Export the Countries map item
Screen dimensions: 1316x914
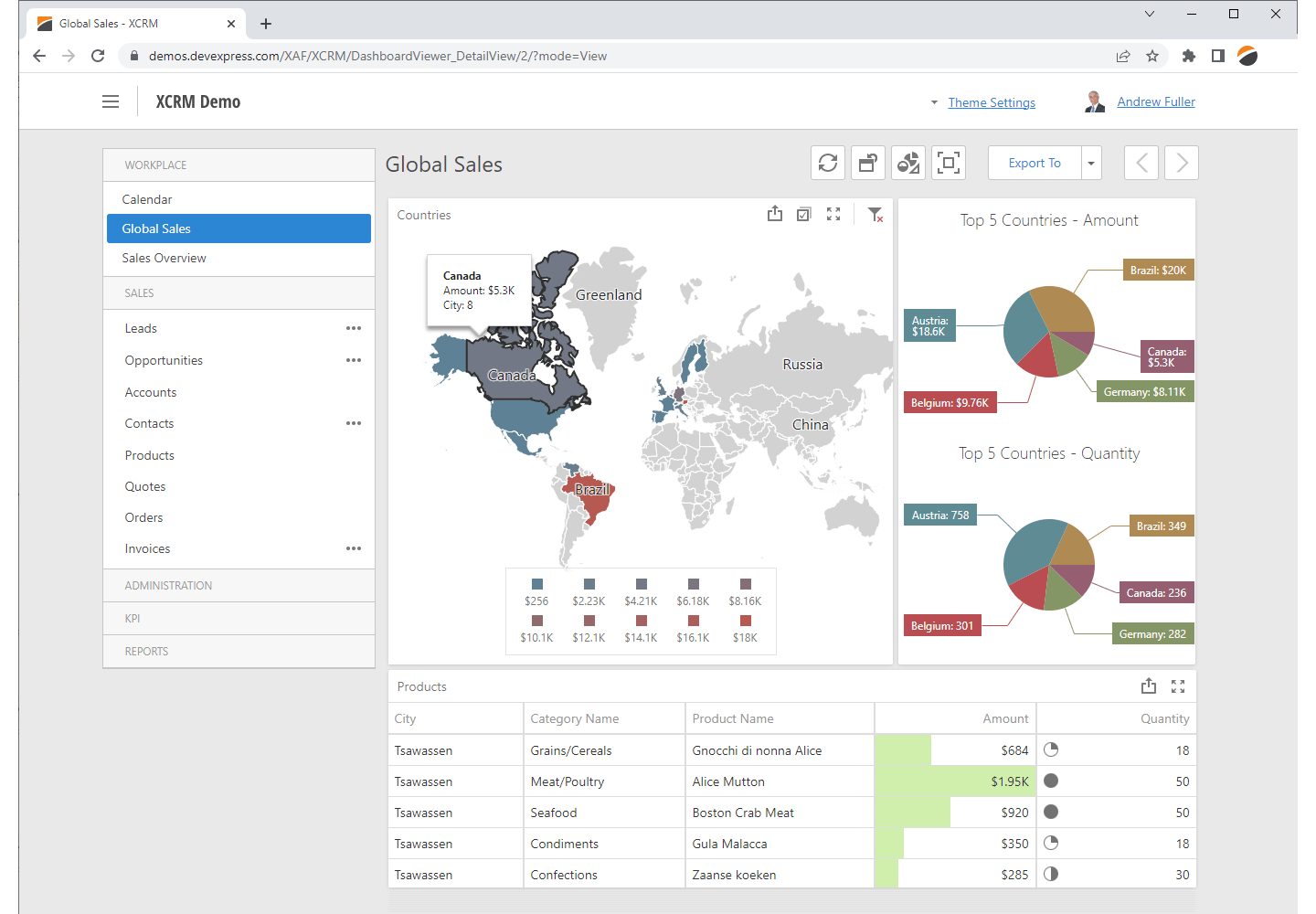pos(775,214)
